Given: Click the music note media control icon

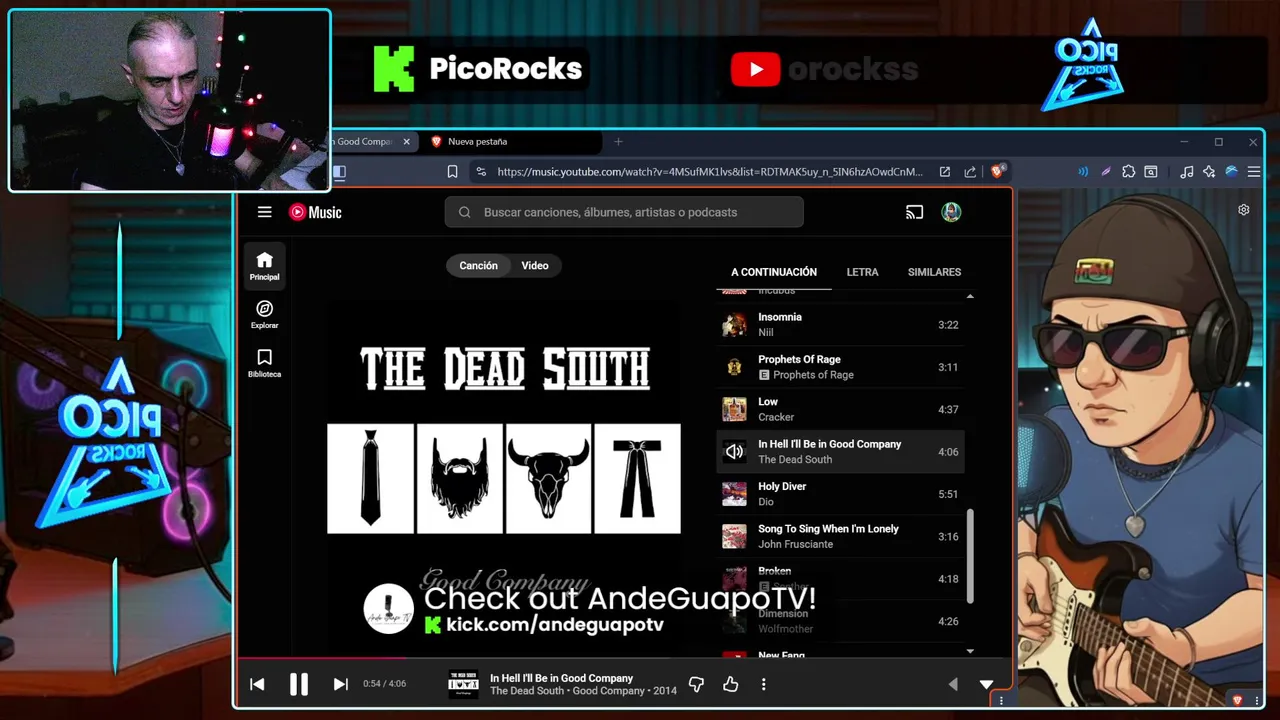Looking at the screenshot, I should [x=1186, y=172].
